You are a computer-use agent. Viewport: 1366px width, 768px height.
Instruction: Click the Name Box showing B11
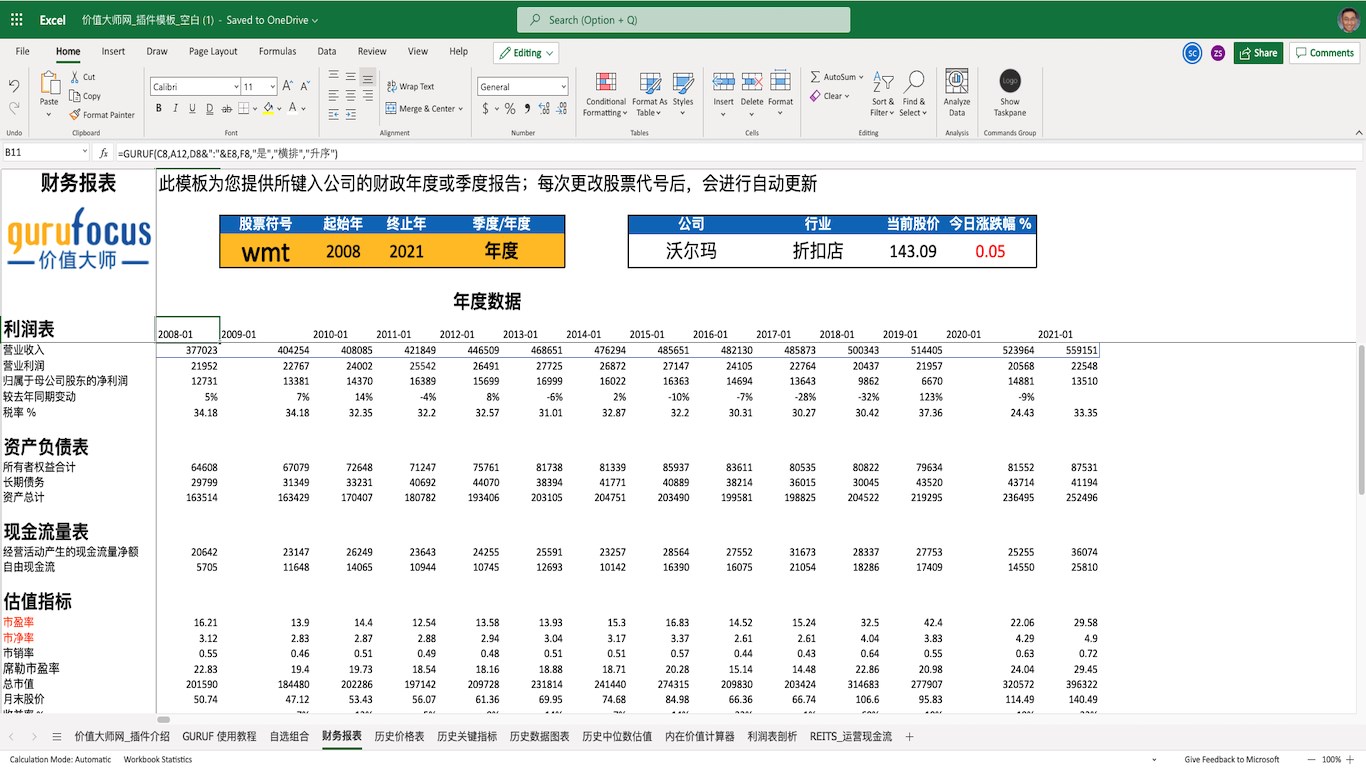coord(46,153)
